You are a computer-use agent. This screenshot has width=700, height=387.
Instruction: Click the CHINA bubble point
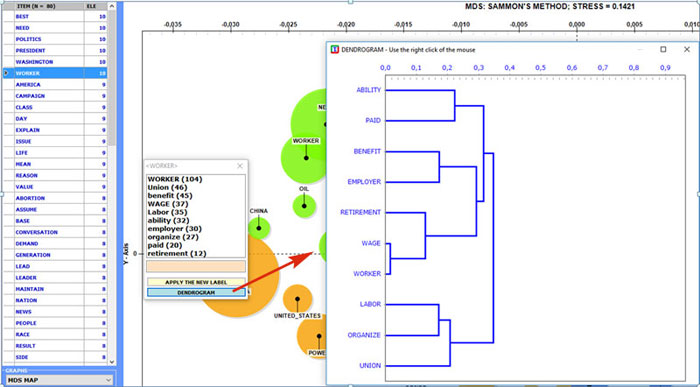259,229
